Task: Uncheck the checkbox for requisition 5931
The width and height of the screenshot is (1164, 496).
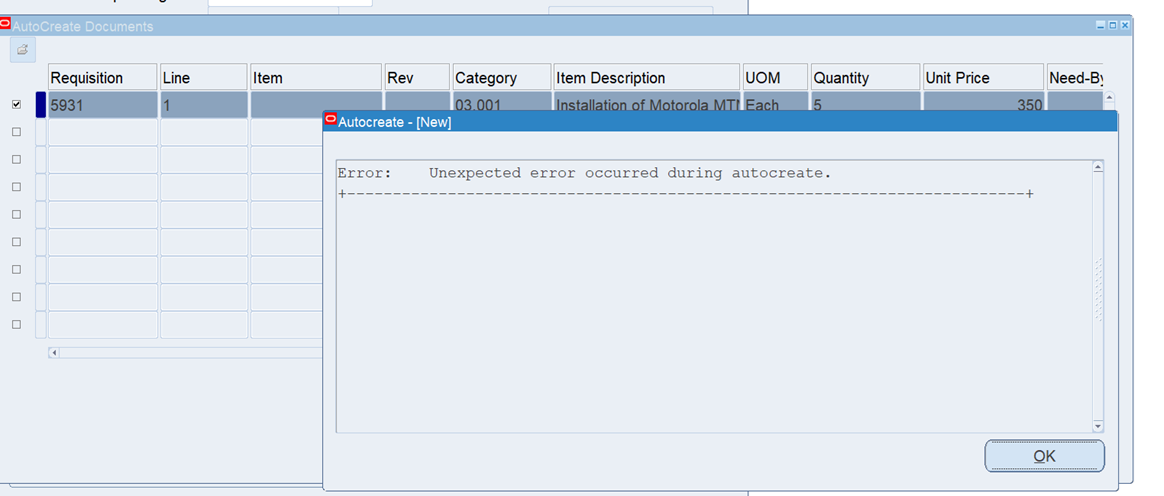Action: tap(16, 105)
